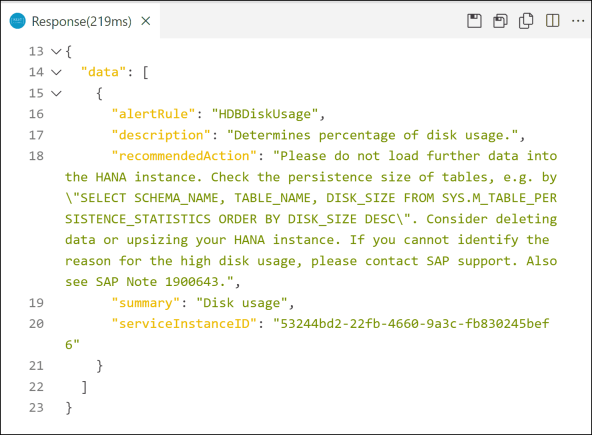592x435 pixels.
Task: Click the REST client tab icon
Action: tap(17, 21)
